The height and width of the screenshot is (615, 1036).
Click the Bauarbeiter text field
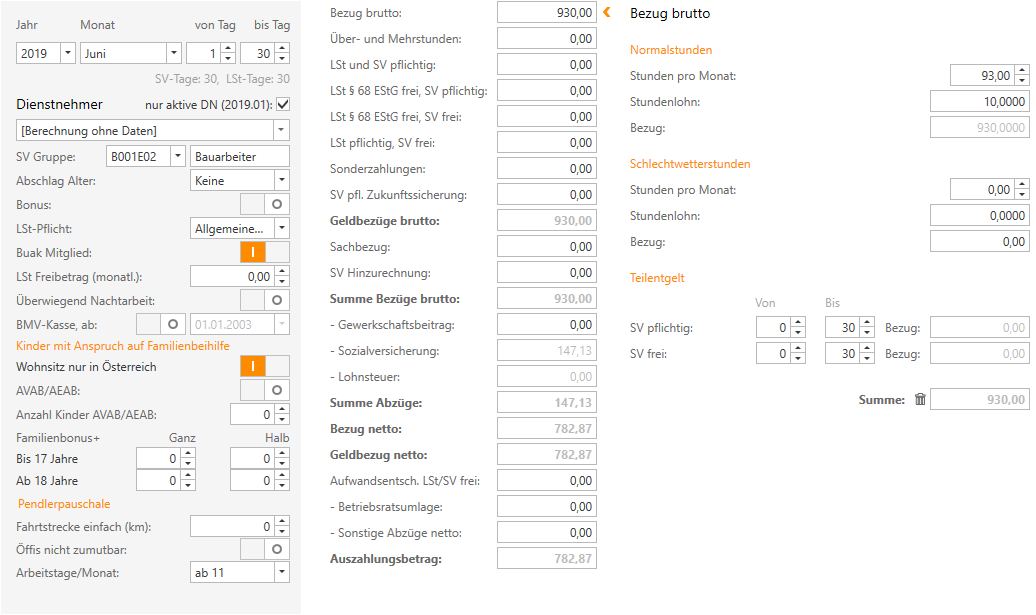coord(239,157)
